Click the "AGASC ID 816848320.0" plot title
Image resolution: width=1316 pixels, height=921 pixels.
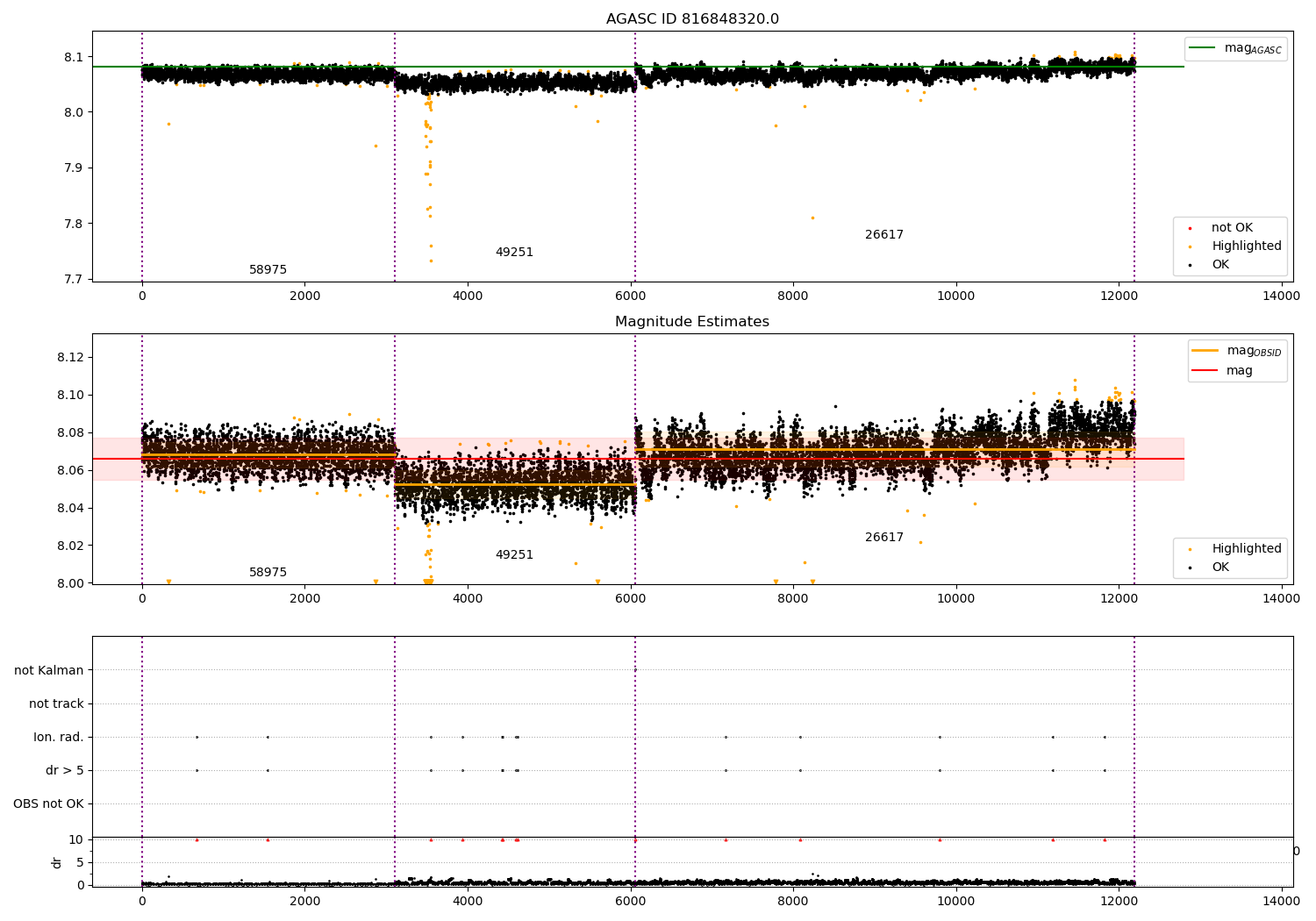692,19
